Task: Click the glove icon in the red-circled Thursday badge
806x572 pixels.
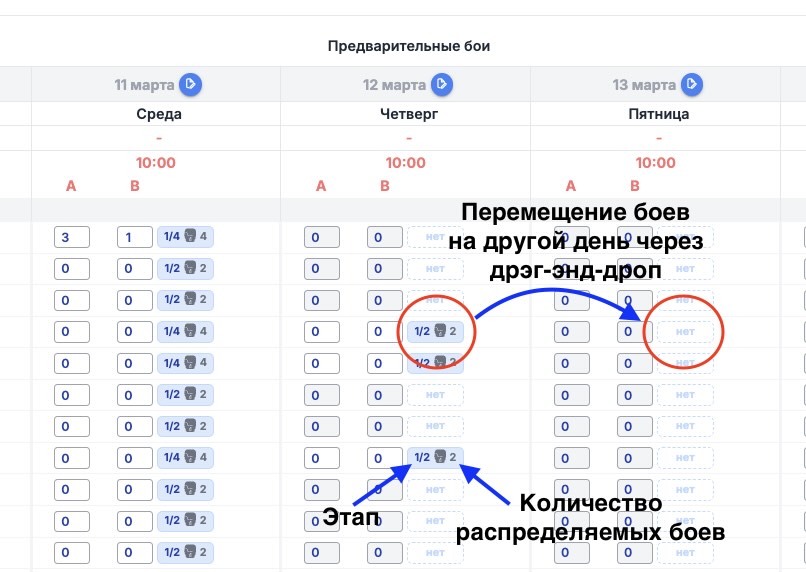Action: (437, 332)
